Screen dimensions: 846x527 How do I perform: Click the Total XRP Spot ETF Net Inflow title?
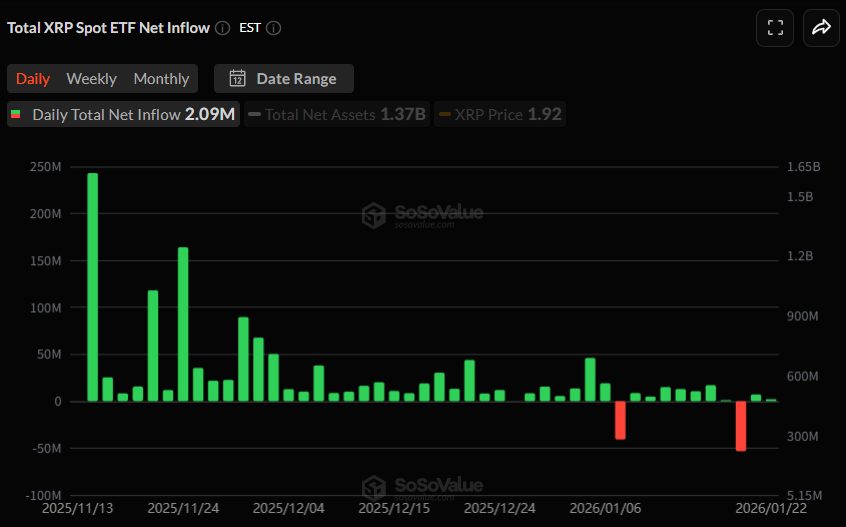tap(108, 28)
